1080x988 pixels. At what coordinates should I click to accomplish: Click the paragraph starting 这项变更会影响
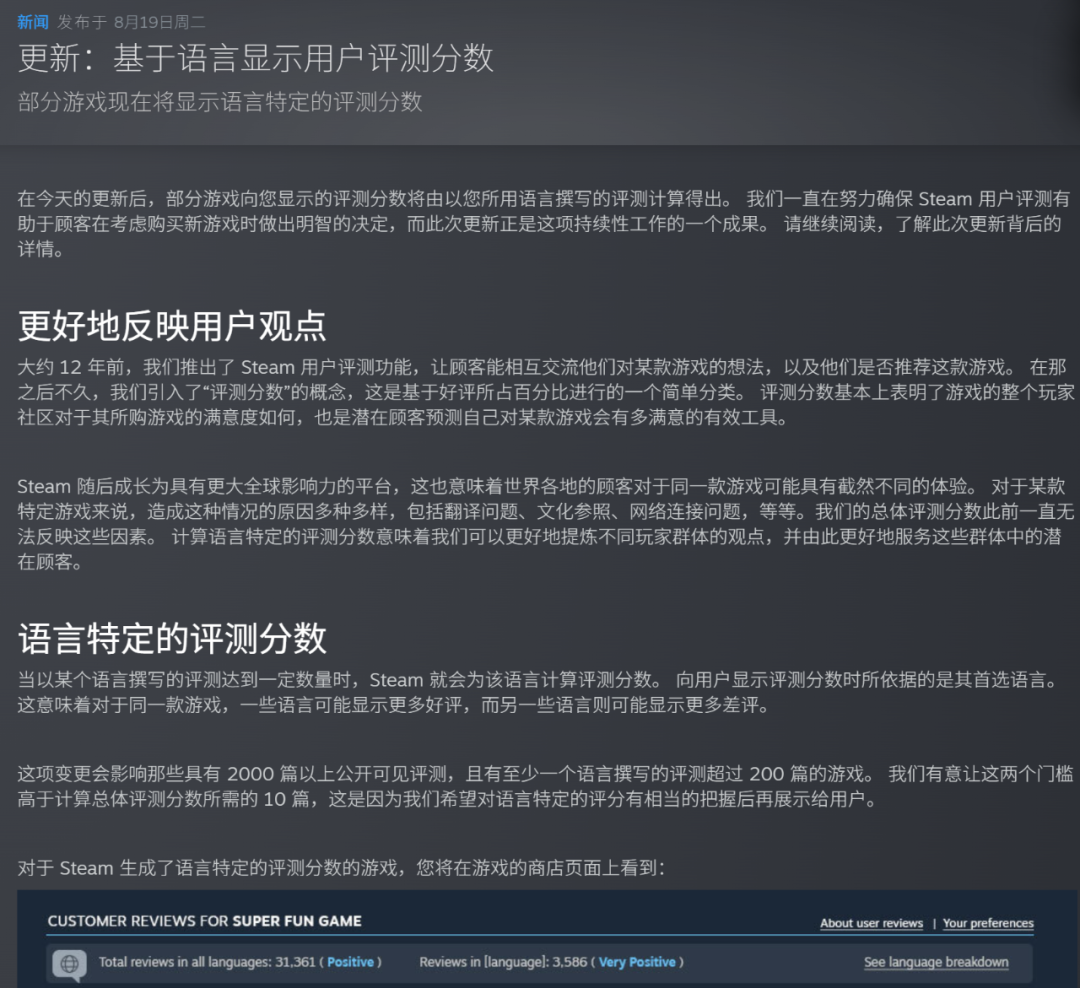coord(540,786)
